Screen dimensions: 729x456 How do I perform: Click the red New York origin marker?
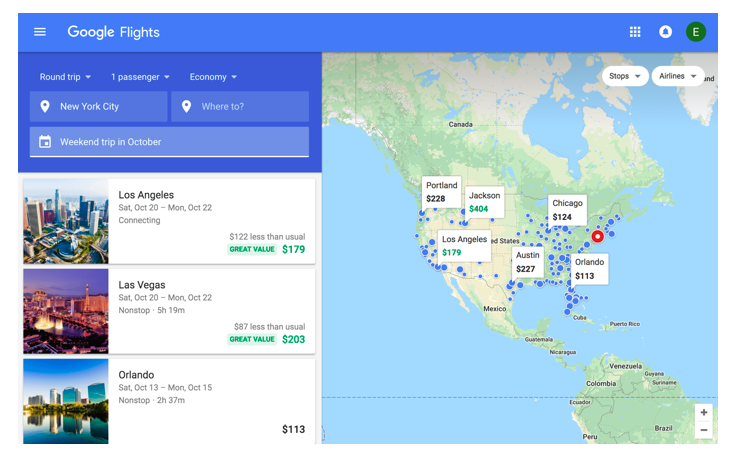[598, 237]
